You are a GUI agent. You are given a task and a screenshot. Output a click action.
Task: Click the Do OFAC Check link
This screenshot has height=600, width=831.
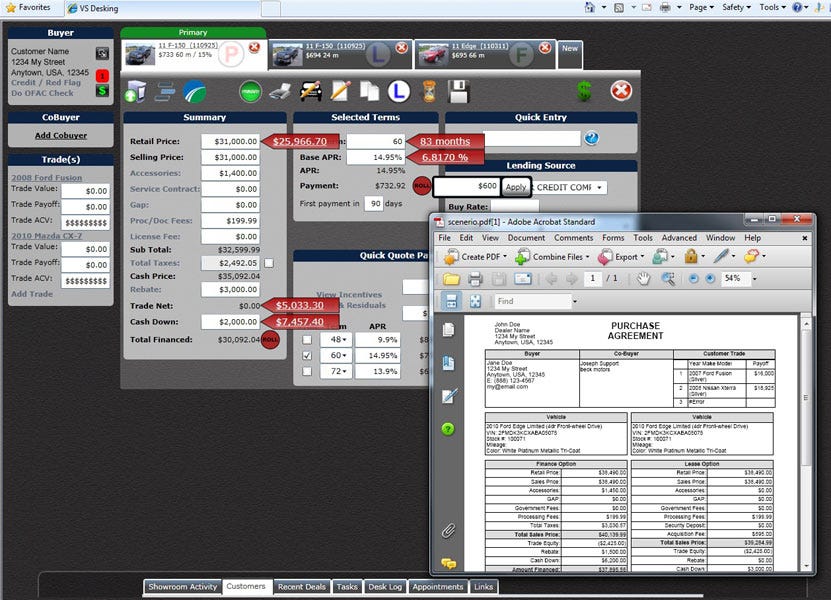click(x=42, y=93)
